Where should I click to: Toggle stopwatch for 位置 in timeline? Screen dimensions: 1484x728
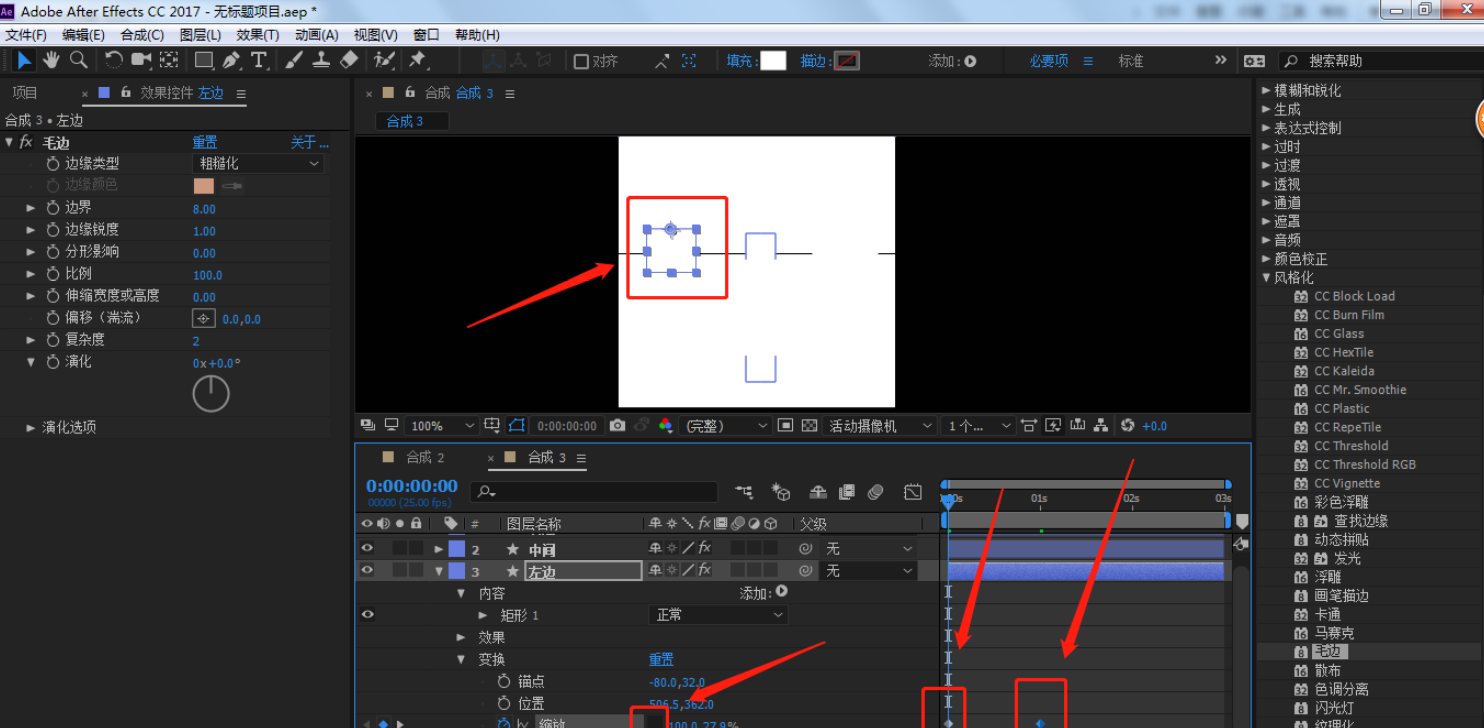point(504,703)
